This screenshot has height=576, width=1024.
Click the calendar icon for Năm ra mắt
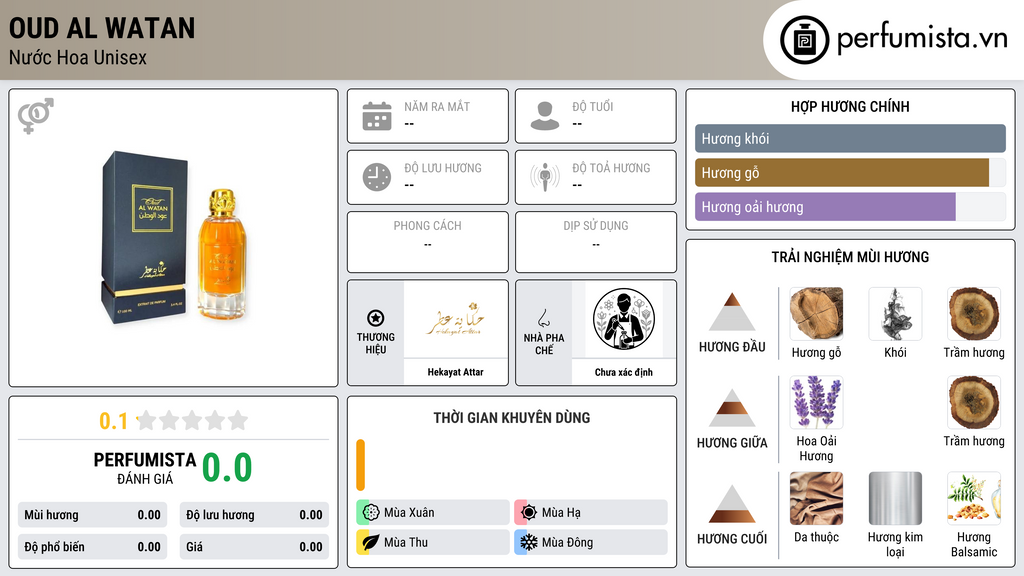[x=377, y=116]
